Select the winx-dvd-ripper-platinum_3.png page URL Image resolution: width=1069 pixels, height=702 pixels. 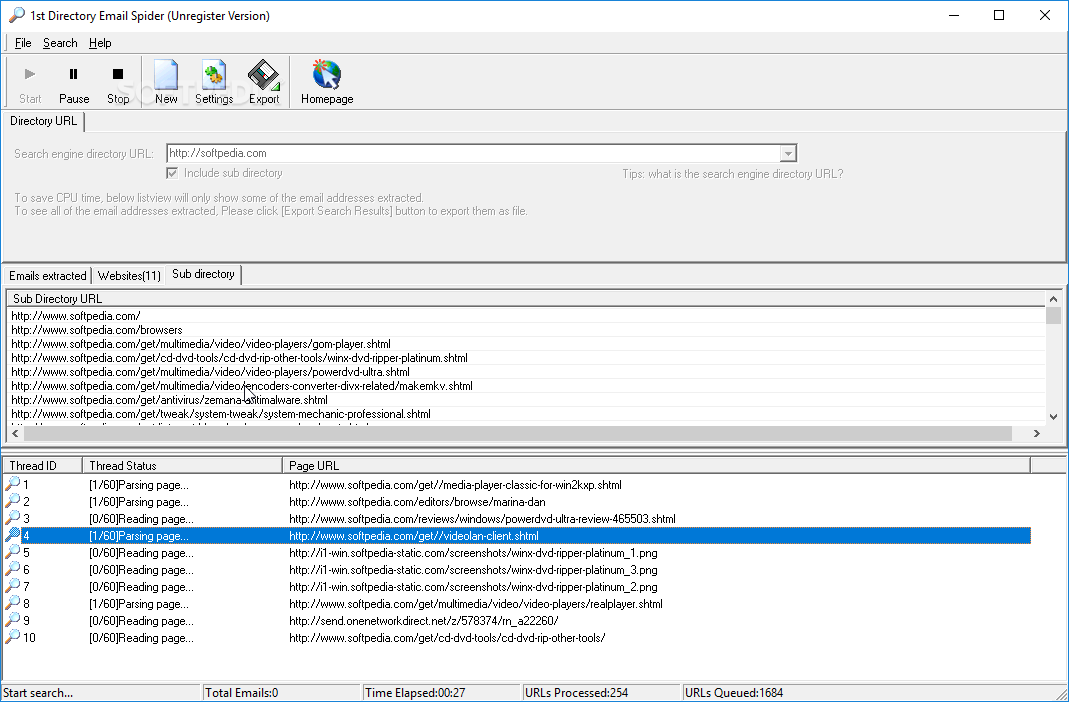(x=473, y=570)
